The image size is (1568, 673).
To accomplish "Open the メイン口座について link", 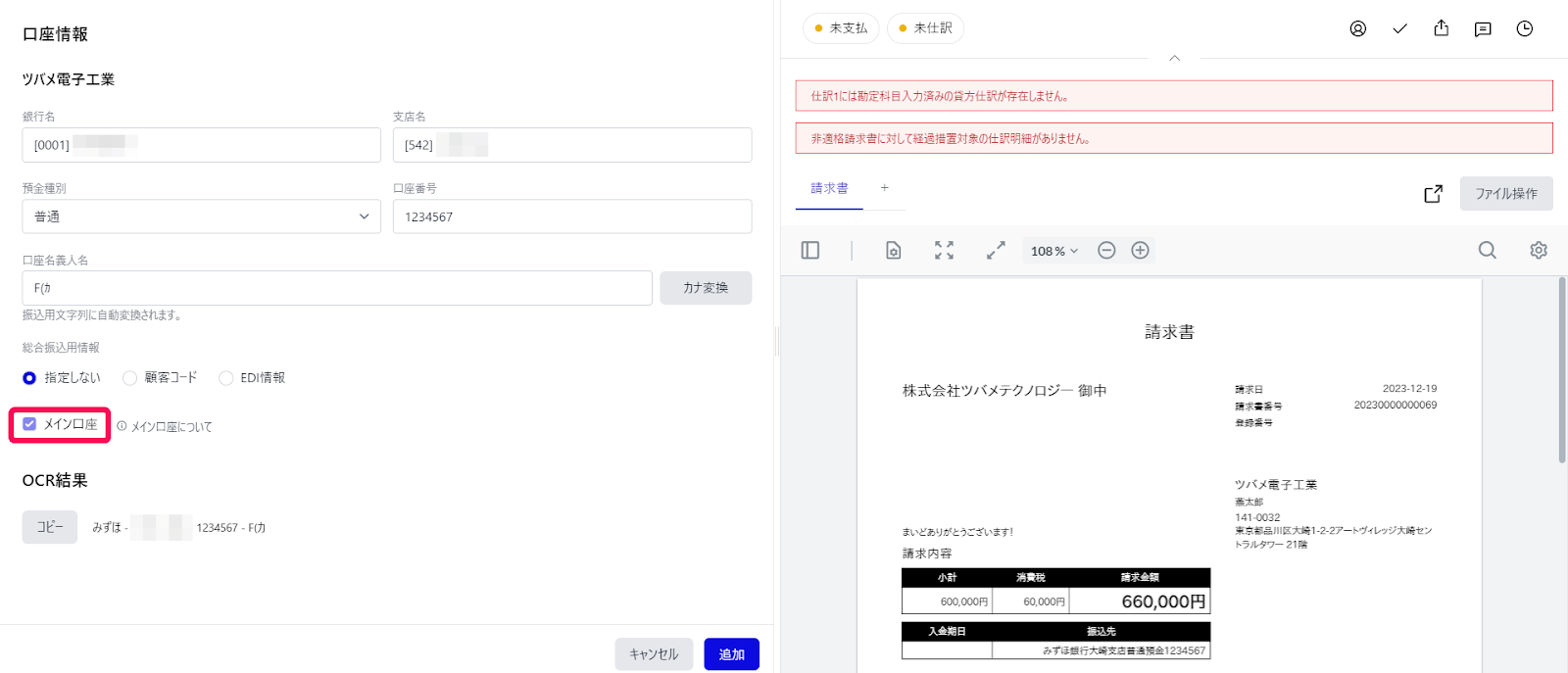I will pos(171,427).
